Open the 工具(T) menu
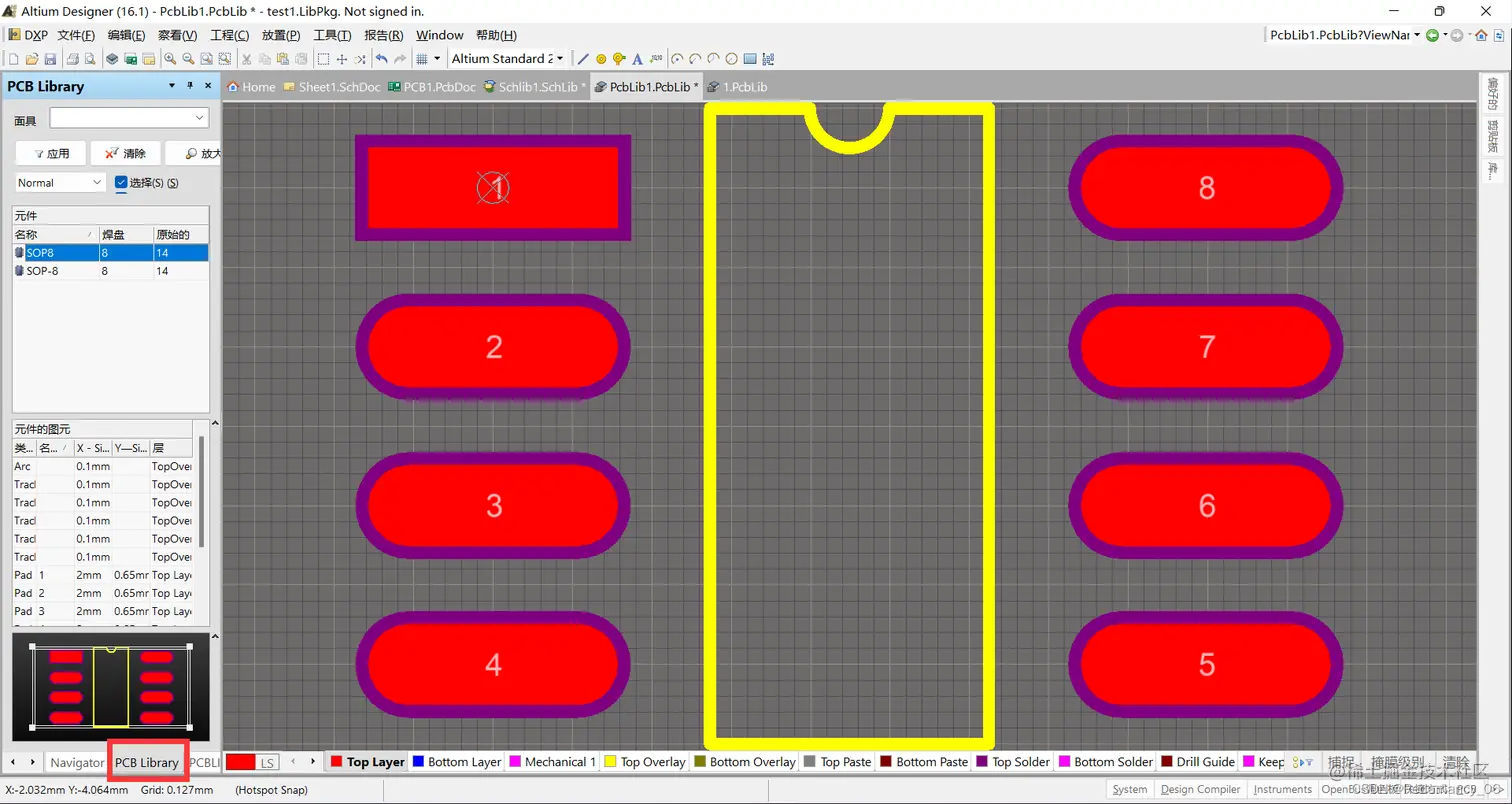Screen dimensions: 1512x804 (332, 35)
